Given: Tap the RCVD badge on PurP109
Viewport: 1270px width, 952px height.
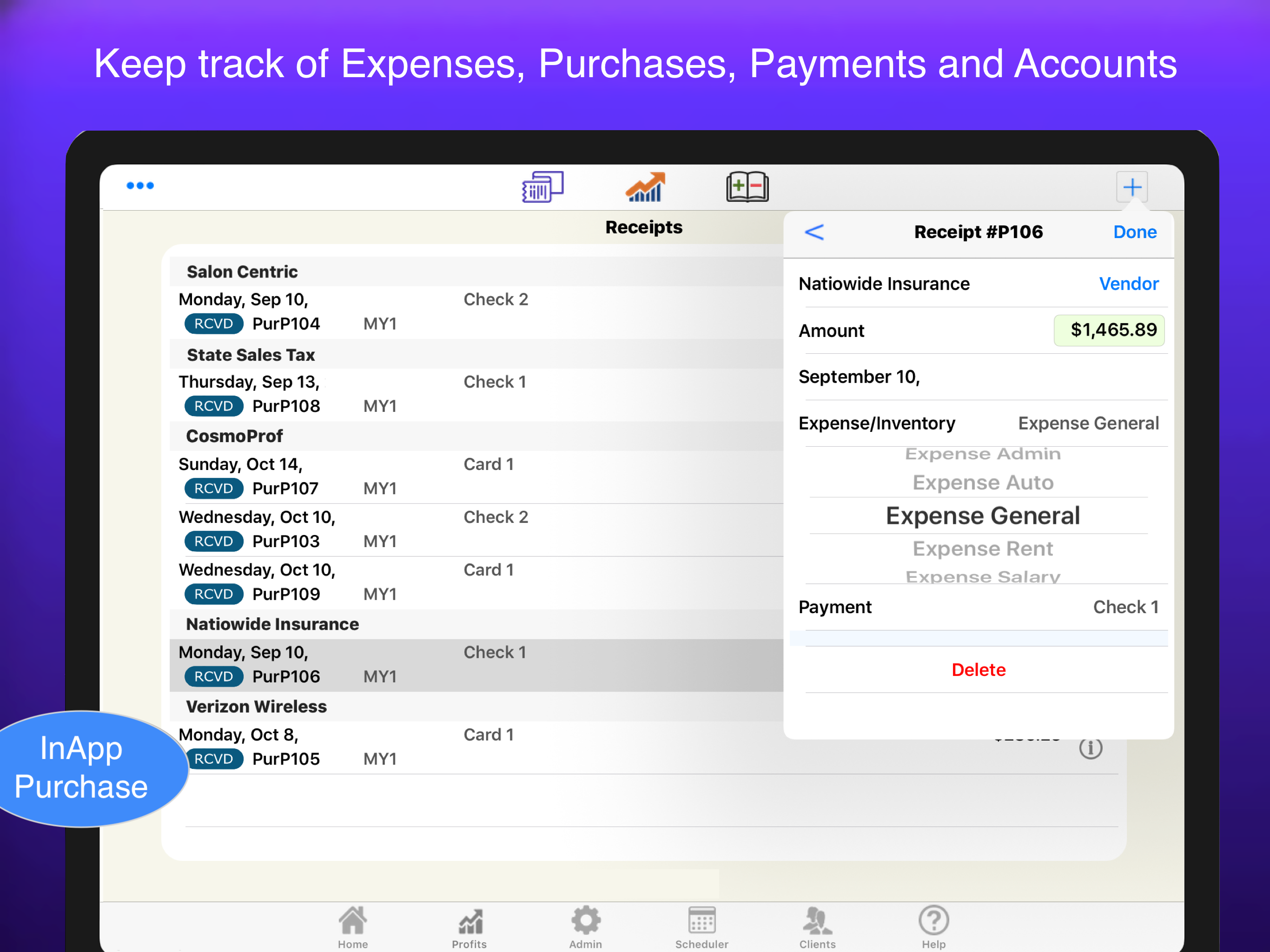Looking at the screenshot, I should point(213,594).
